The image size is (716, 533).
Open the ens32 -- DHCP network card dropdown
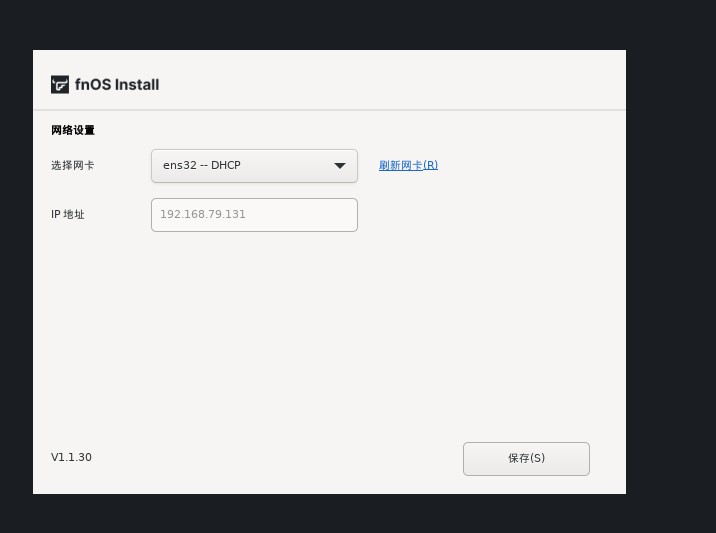(254, 166)
